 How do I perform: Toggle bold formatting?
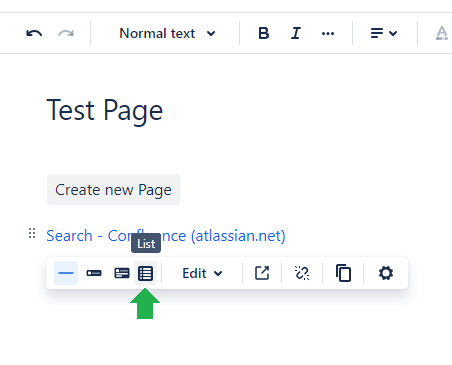tap(264, 33)
